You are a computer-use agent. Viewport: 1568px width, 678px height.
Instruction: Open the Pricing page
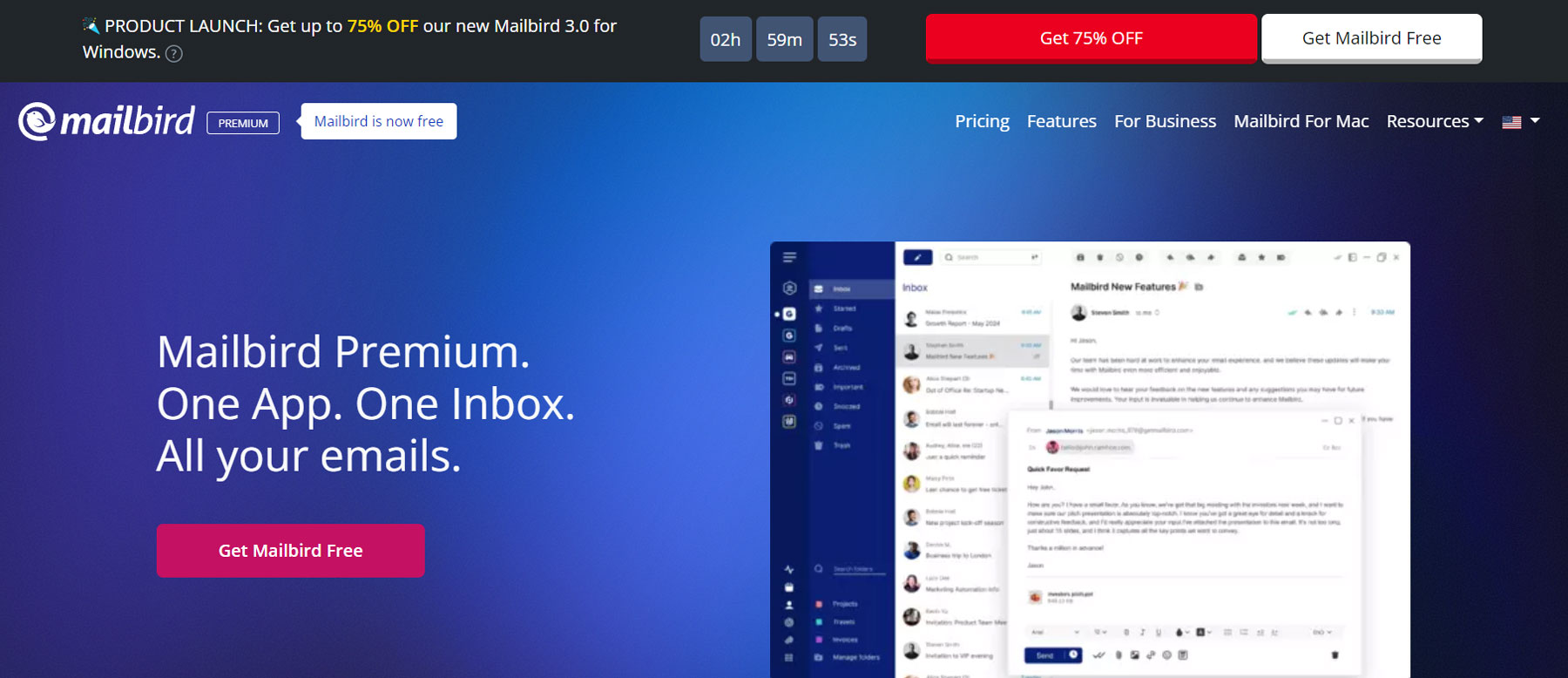(982, 121)
